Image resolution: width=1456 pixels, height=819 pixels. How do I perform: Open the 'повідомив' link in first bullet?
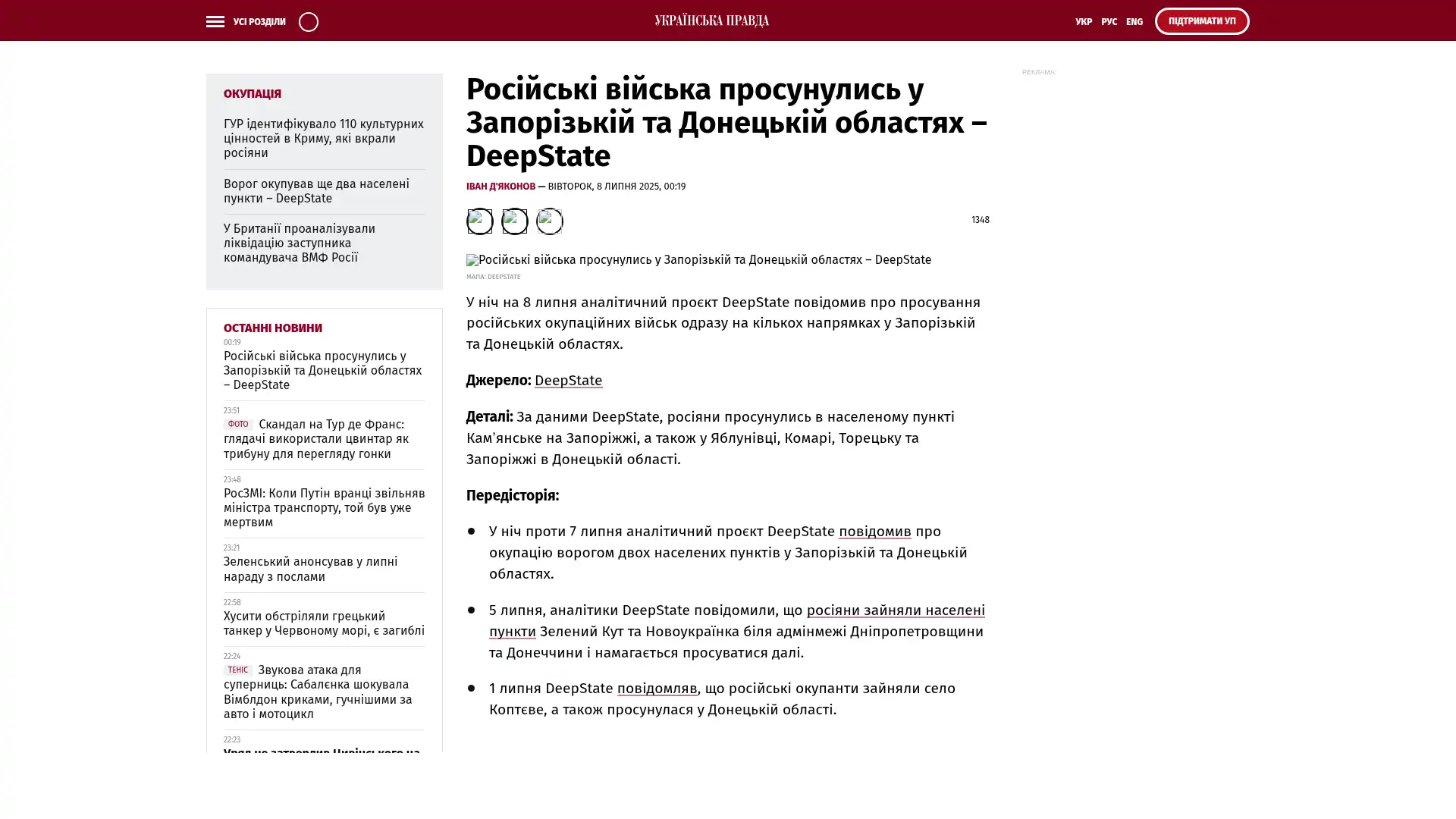[x=874, y=532]
